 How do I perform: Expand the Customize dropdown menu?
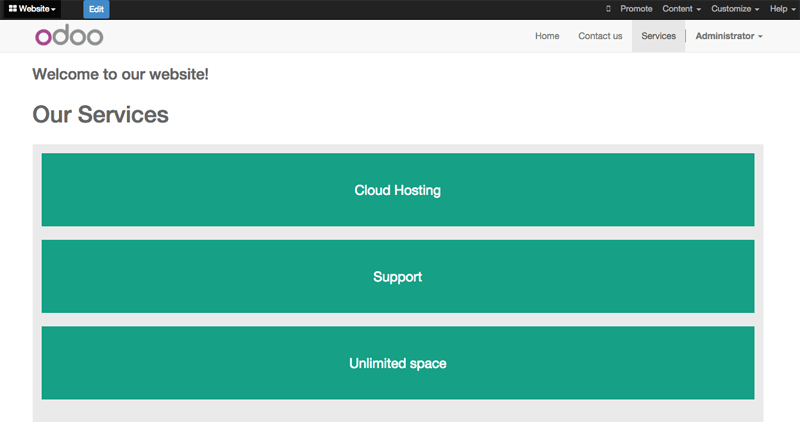pos(735,9)
